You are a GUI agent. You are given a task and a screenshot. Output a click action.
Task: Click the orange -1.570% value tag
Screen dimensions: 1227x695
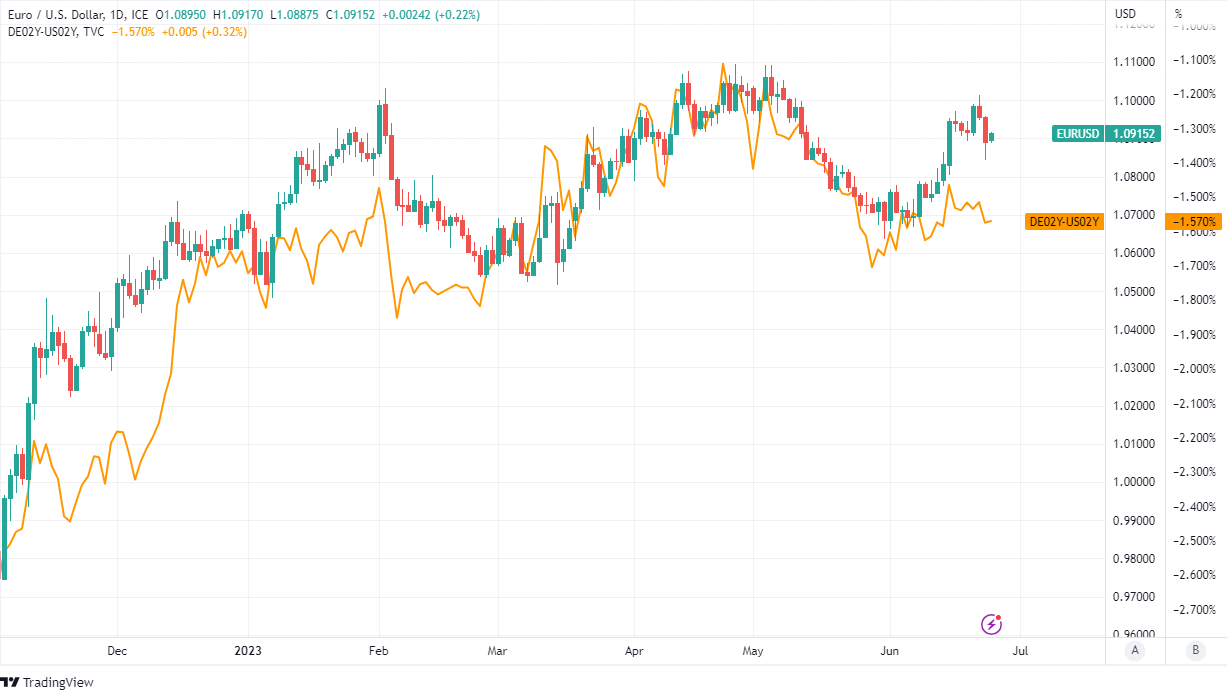(1195, 222)
